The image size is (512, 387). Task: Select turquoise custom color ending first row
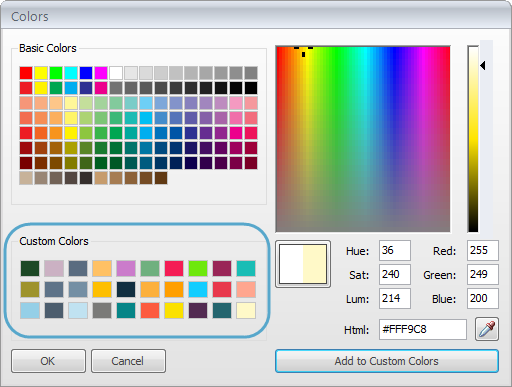(246, 268)
